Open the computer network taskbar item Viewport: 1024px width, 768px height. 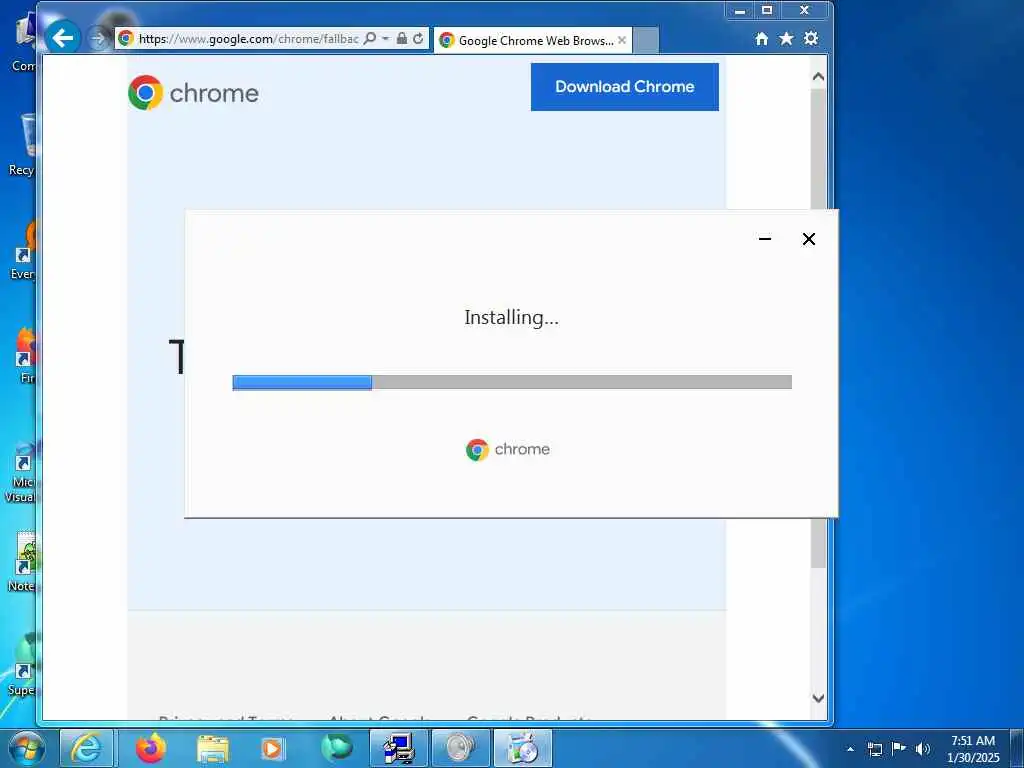[x=399, y=748]
